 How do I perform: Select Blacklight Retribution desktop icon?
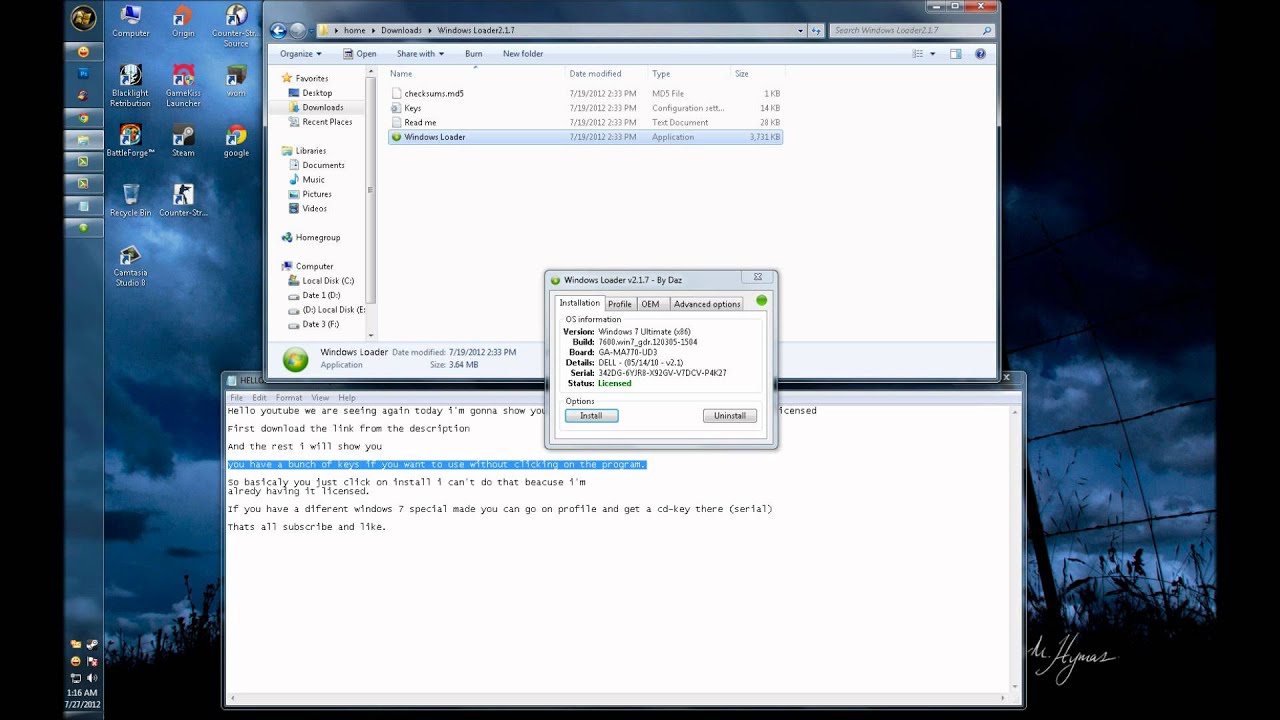(130, 86)
